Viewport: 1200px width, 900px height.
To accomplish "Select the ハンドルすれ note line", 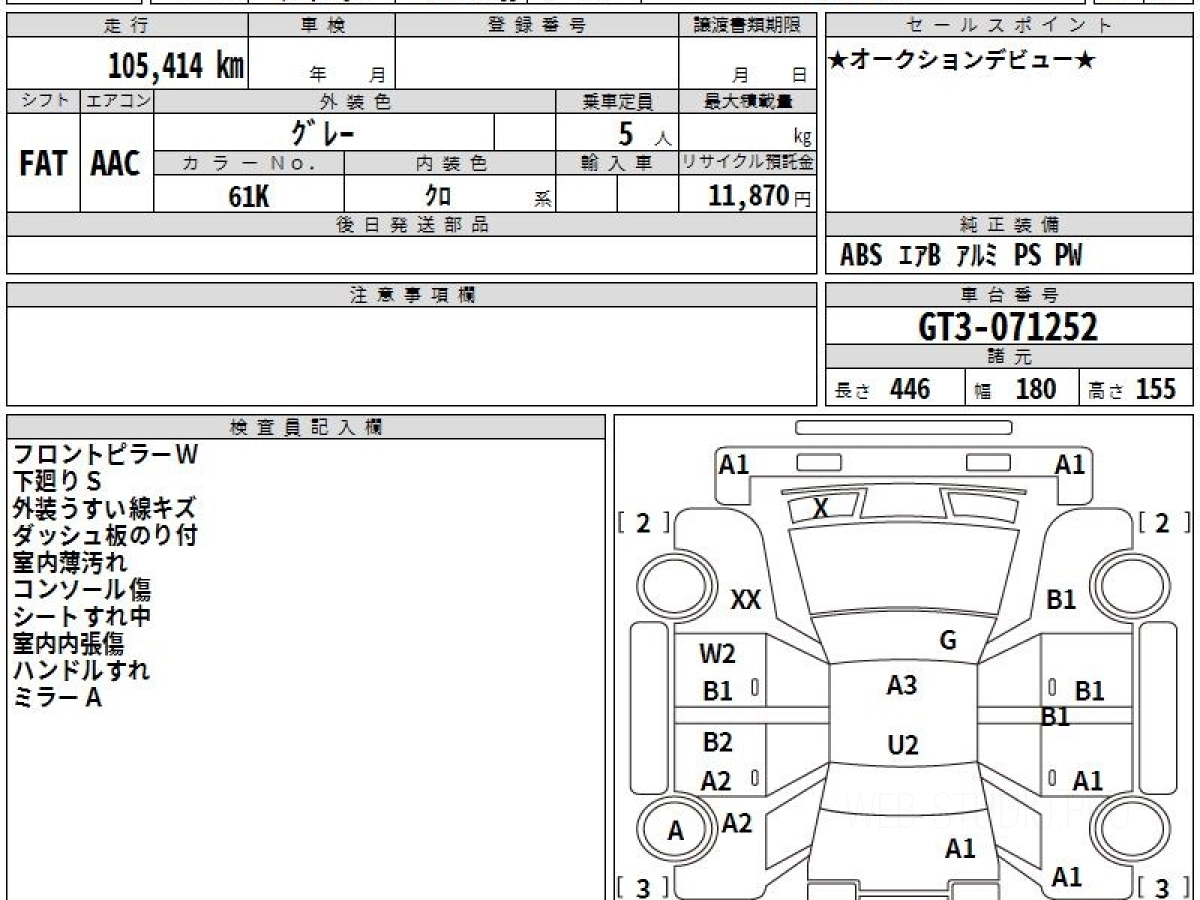I will click(x=81, y=670).
